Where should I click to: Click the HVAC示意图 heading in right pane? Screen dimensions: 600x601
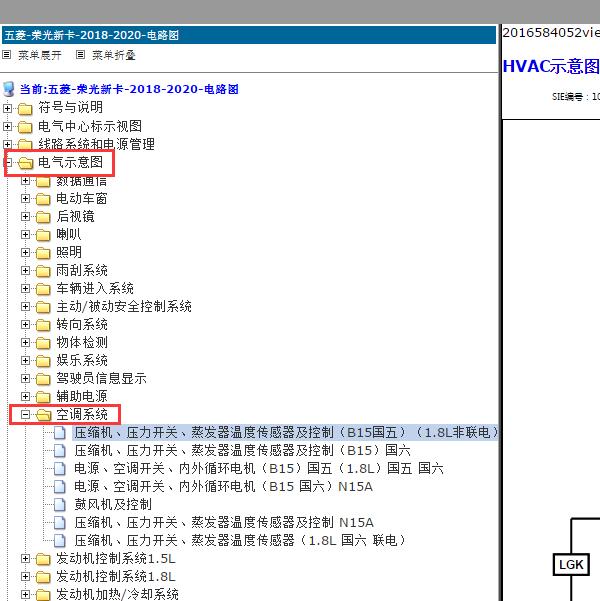click(x=551, y=66)
